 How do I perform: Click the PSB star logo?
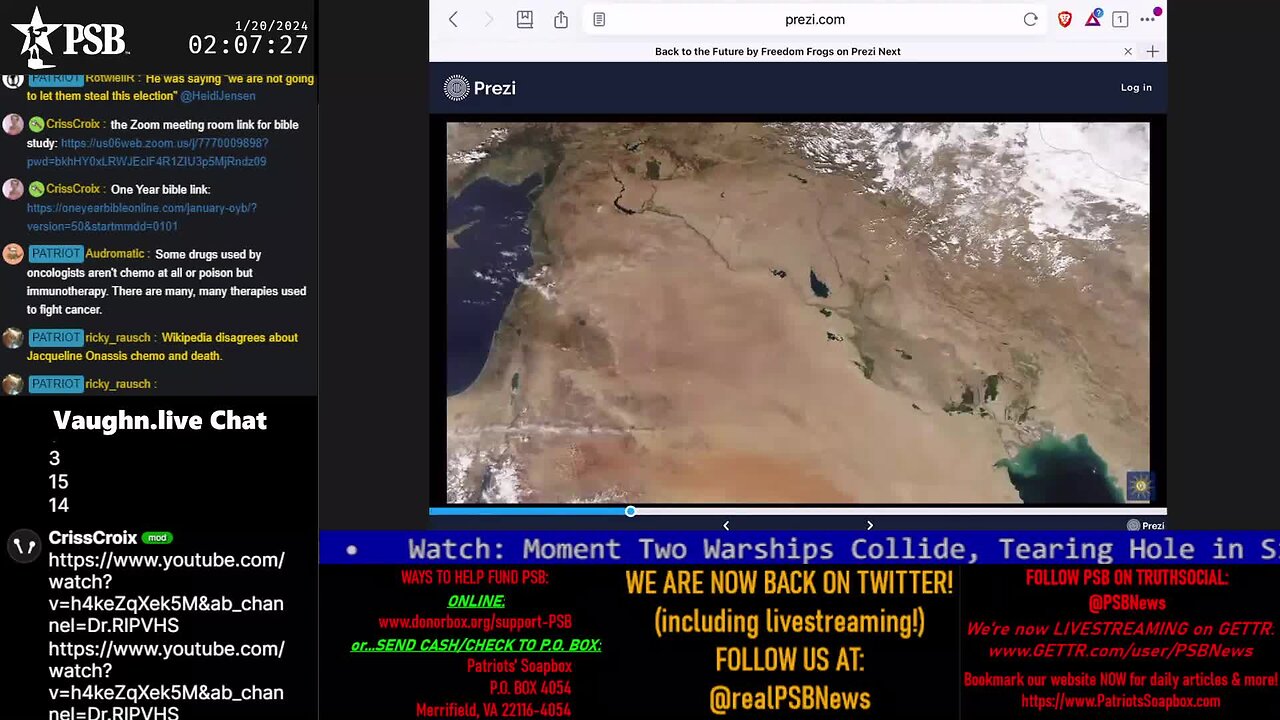tap(68, 37)
